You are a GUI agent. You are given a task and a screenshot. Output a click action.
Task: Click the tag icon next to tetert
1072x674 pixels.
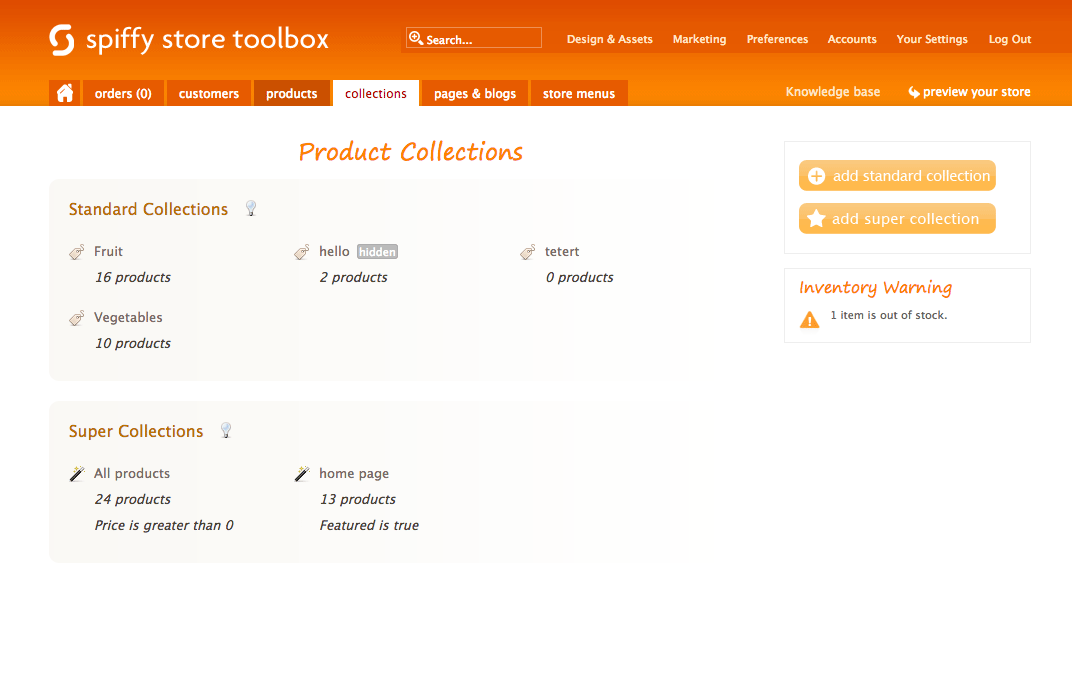pyautogui.click(x=528, y=252)
